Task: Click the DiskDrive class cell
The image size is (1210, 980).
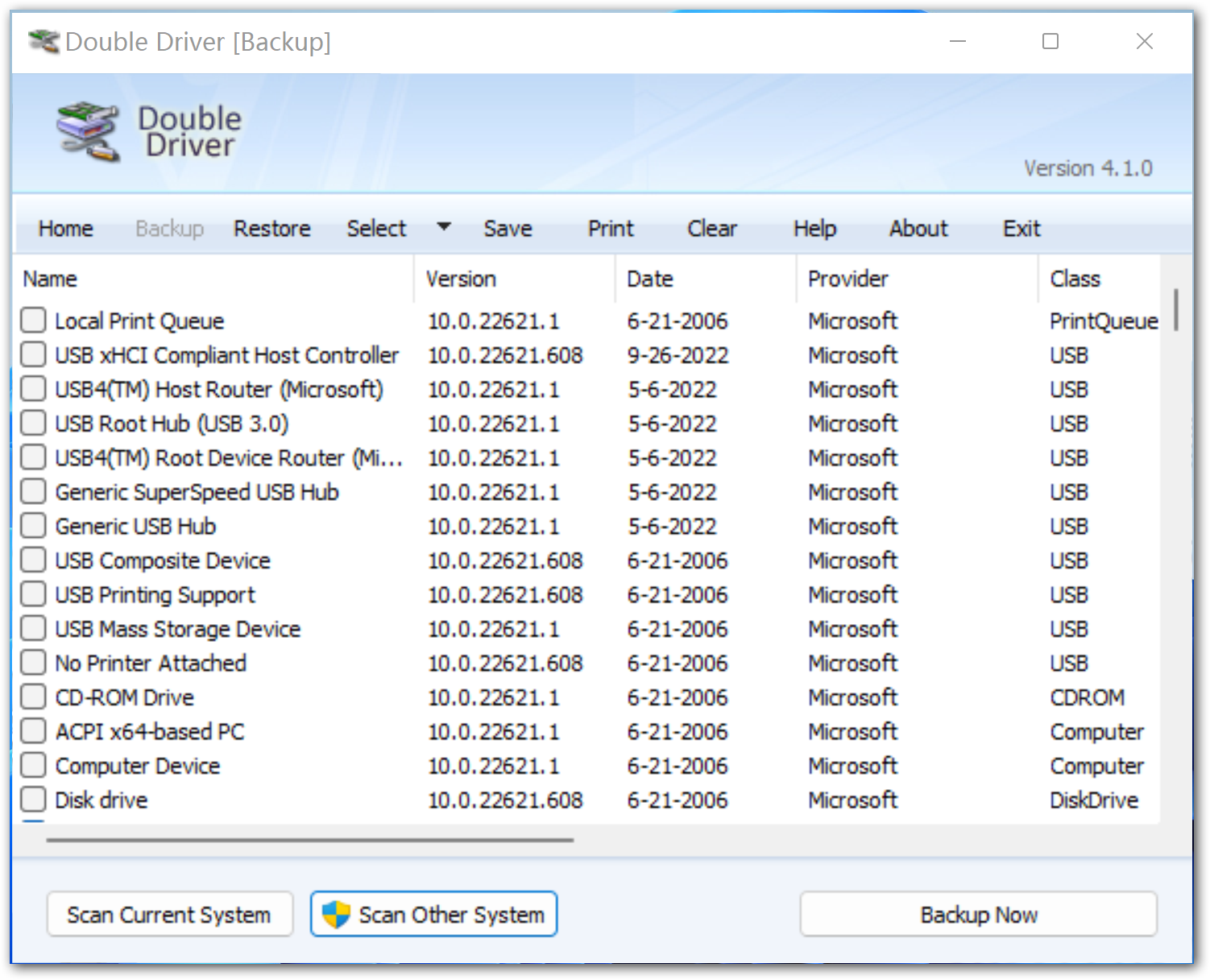Action: point(1093,800)
